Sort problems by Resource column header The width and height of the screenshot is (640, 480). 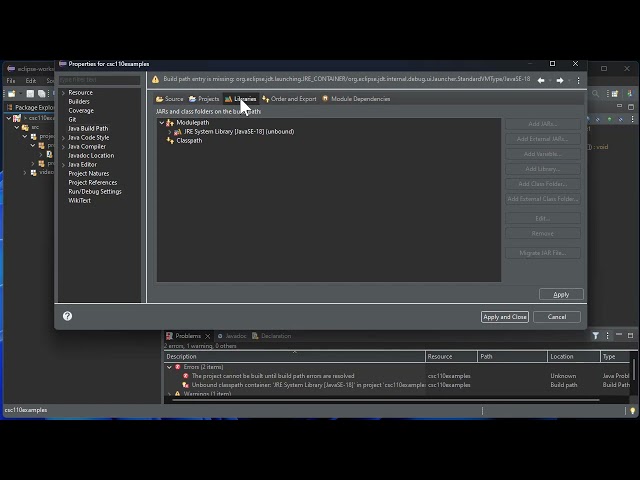pos(451,356)
